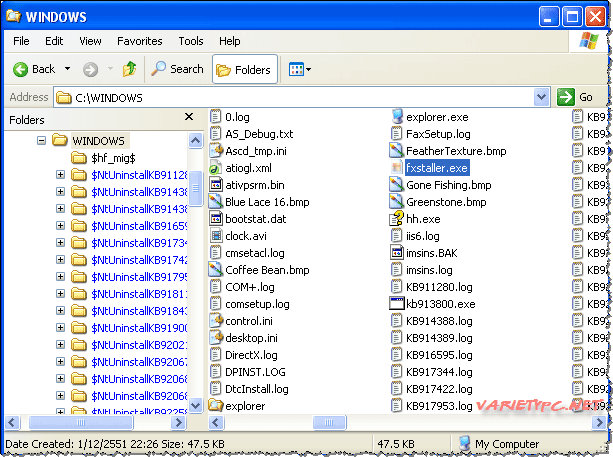Click file list horizontal scroll thumb
Viewport: 613px width, 457px height.
[x=329, y=422]
